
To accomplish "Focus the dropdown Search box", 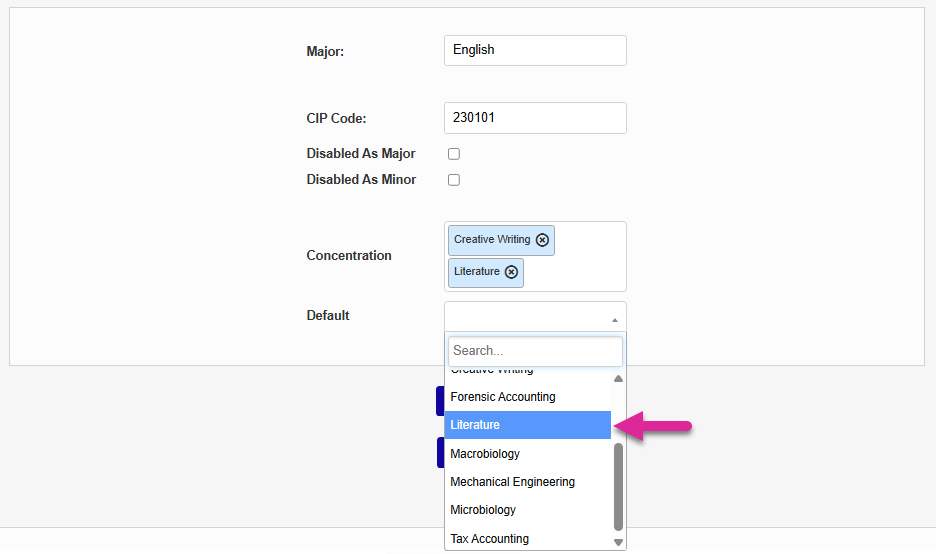I will (x=535, y=351).
